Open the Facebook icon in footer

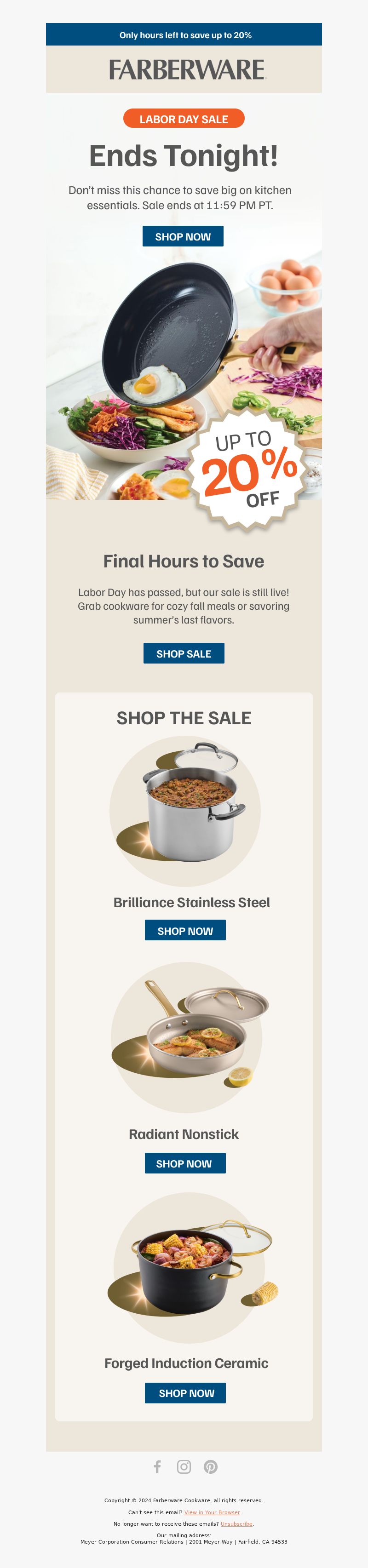(157, 1466)
